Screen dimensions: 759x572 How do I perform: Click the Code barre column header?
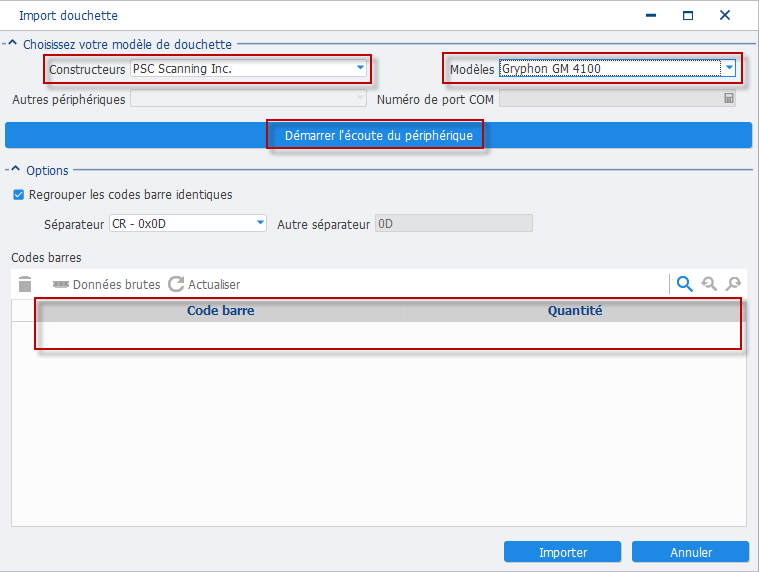tap(220, 311)
